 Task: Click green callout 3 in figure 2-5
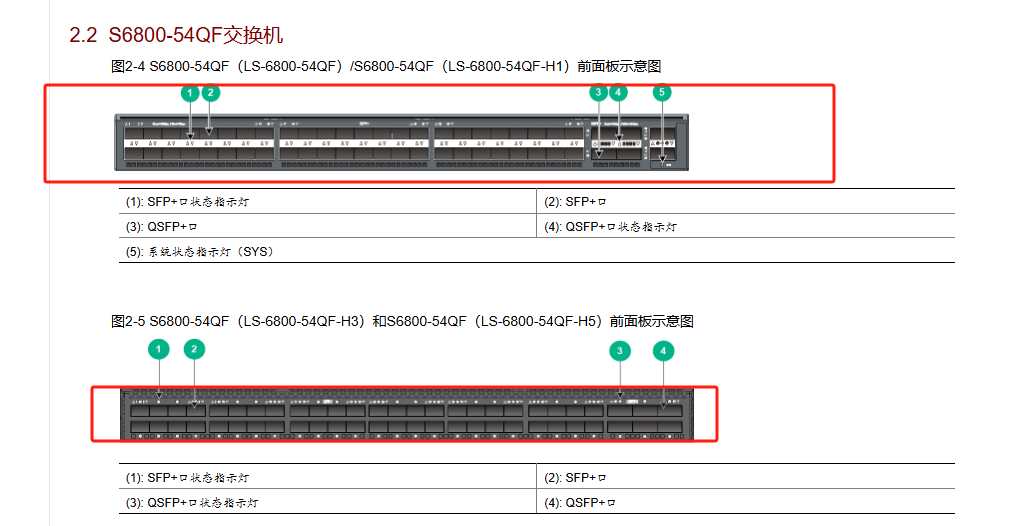pos(620,351)
